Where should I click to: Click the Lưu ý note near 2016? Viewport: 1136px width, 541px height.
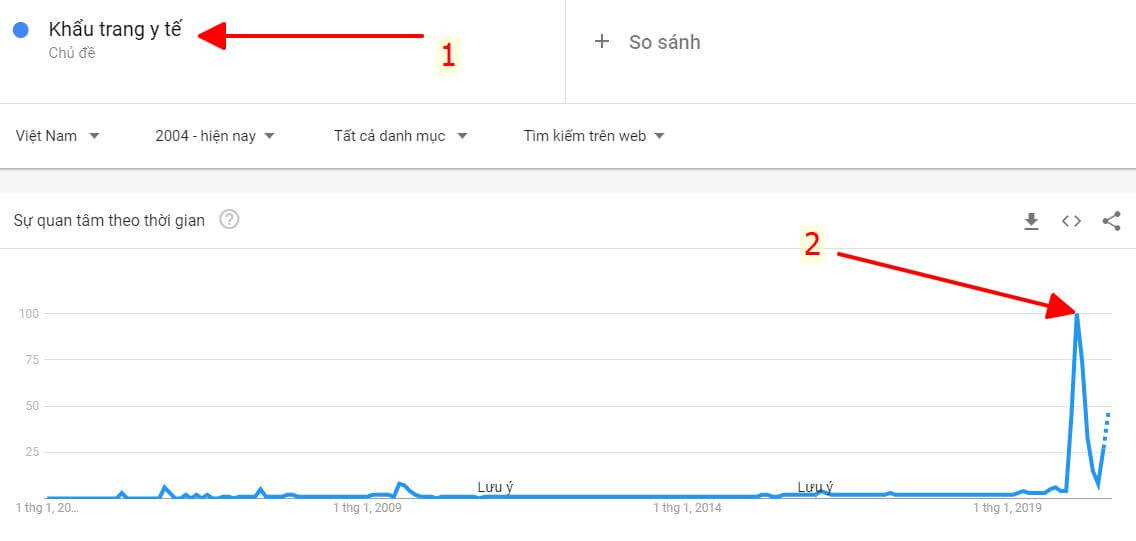pos(816,487)
